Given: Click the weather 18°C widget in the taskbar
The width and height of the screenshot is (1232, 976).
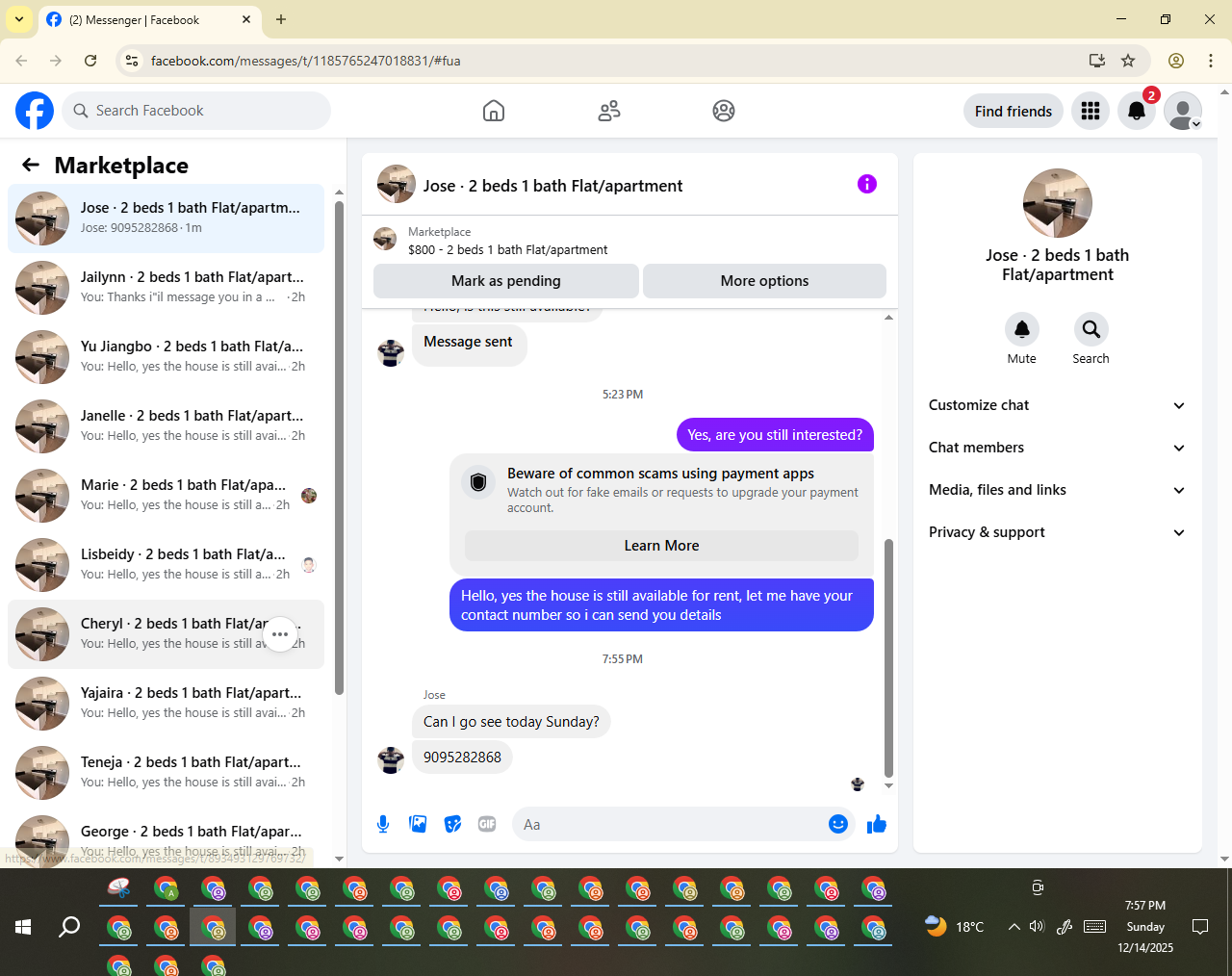Looking at the screenshot, I should (955, 927).
